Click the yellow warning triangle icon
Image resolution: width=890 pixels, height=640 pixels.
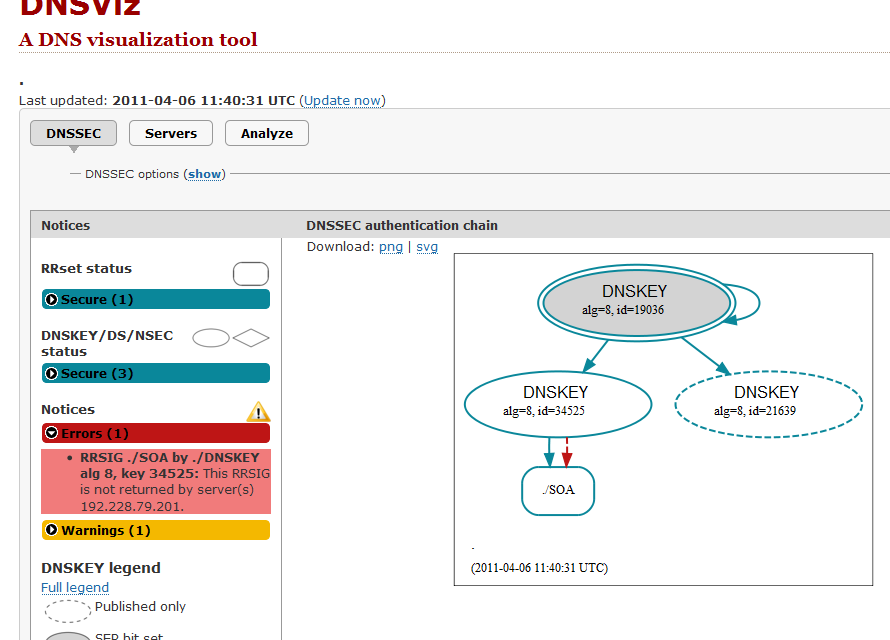(x=258, y=411)
